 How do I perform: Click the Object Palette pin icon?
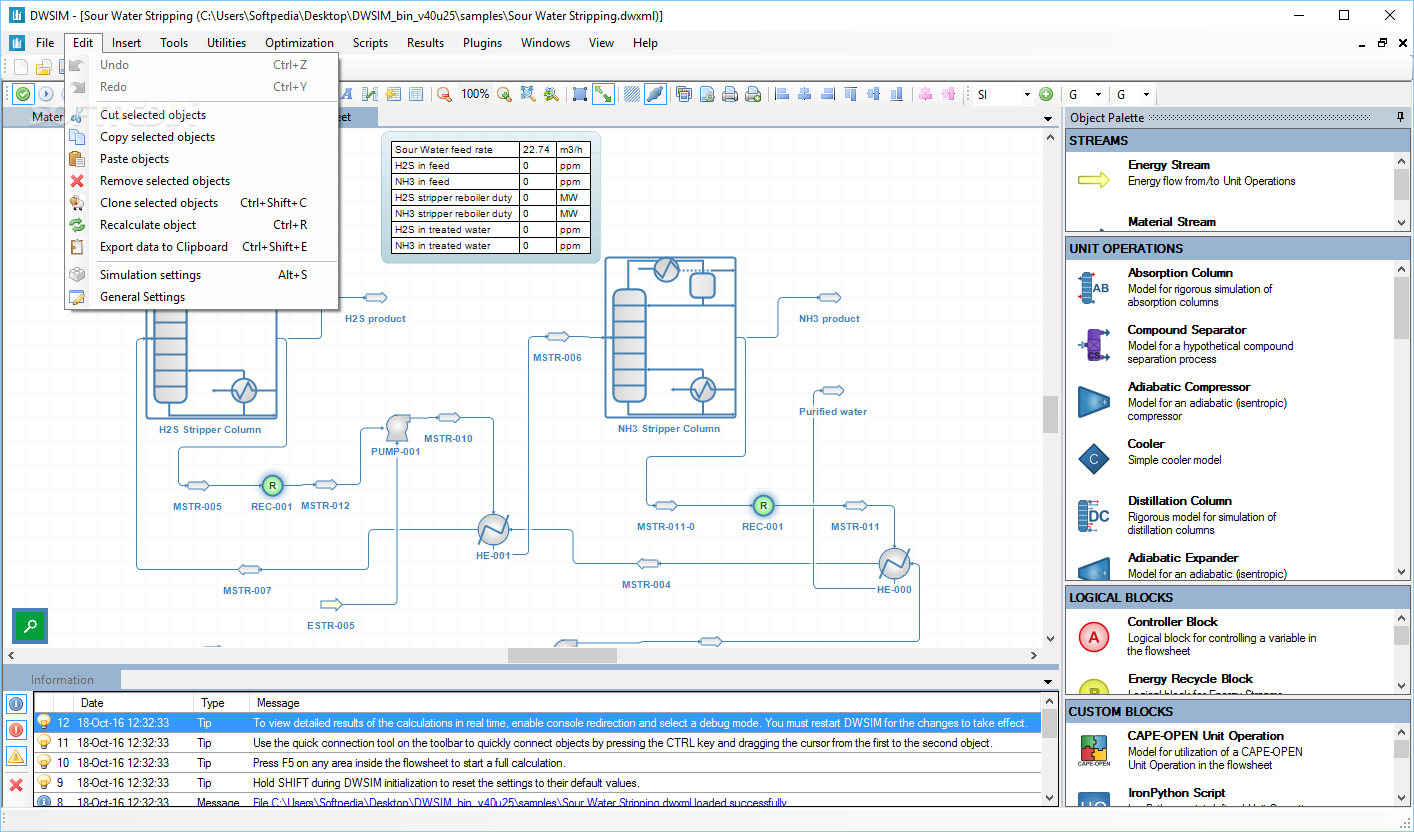(1400, 118)
